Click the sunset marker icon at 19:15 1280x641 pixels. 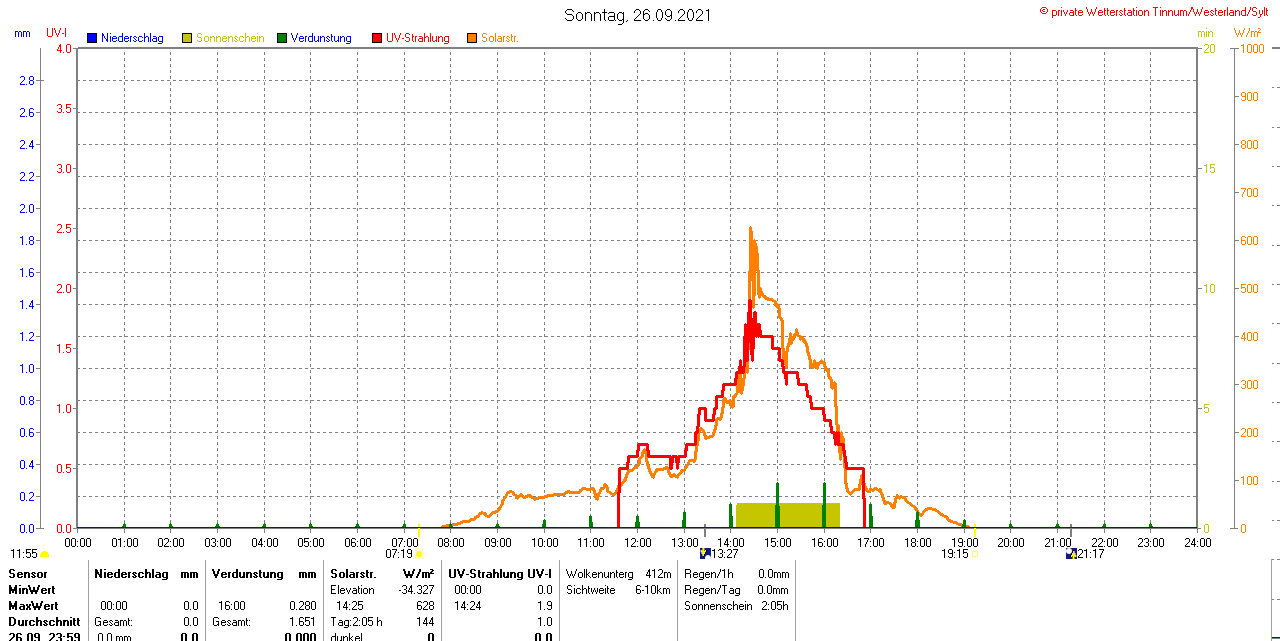tap(974, 553)
